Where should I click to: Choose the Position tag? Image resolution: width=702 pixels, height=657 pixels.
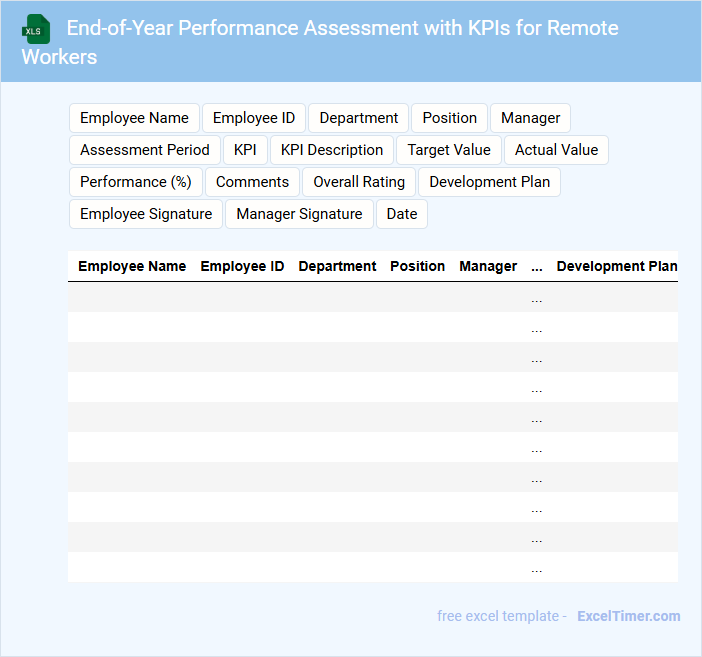[x=449, y=118]
